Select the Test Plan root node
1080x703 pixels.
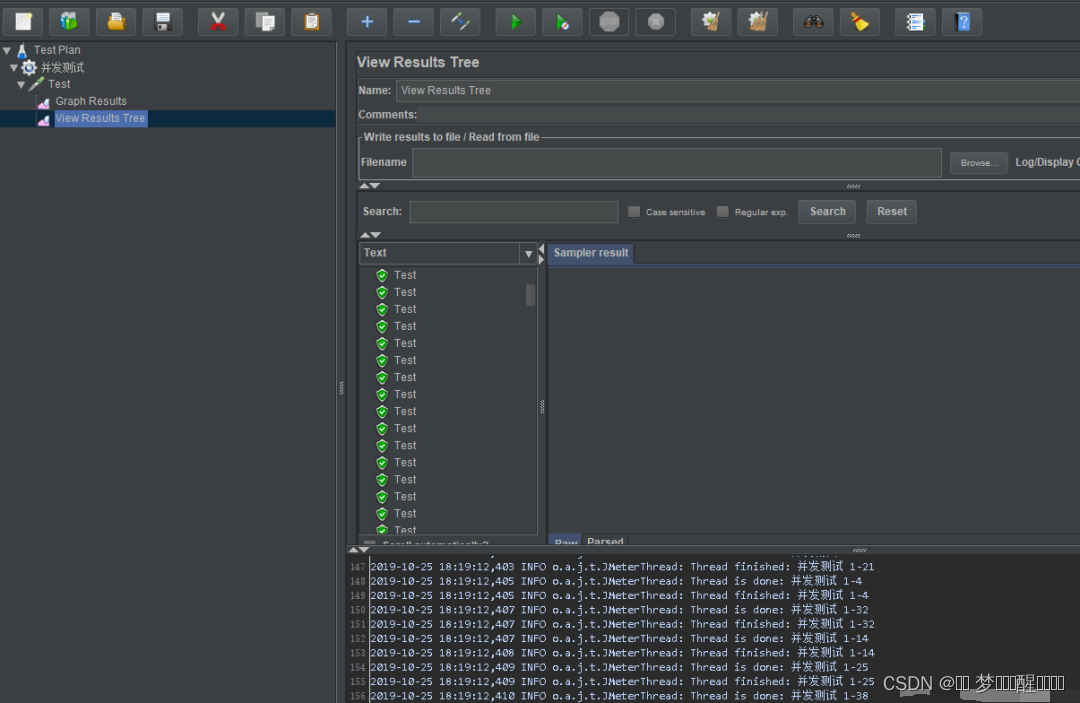click(56, 50)
